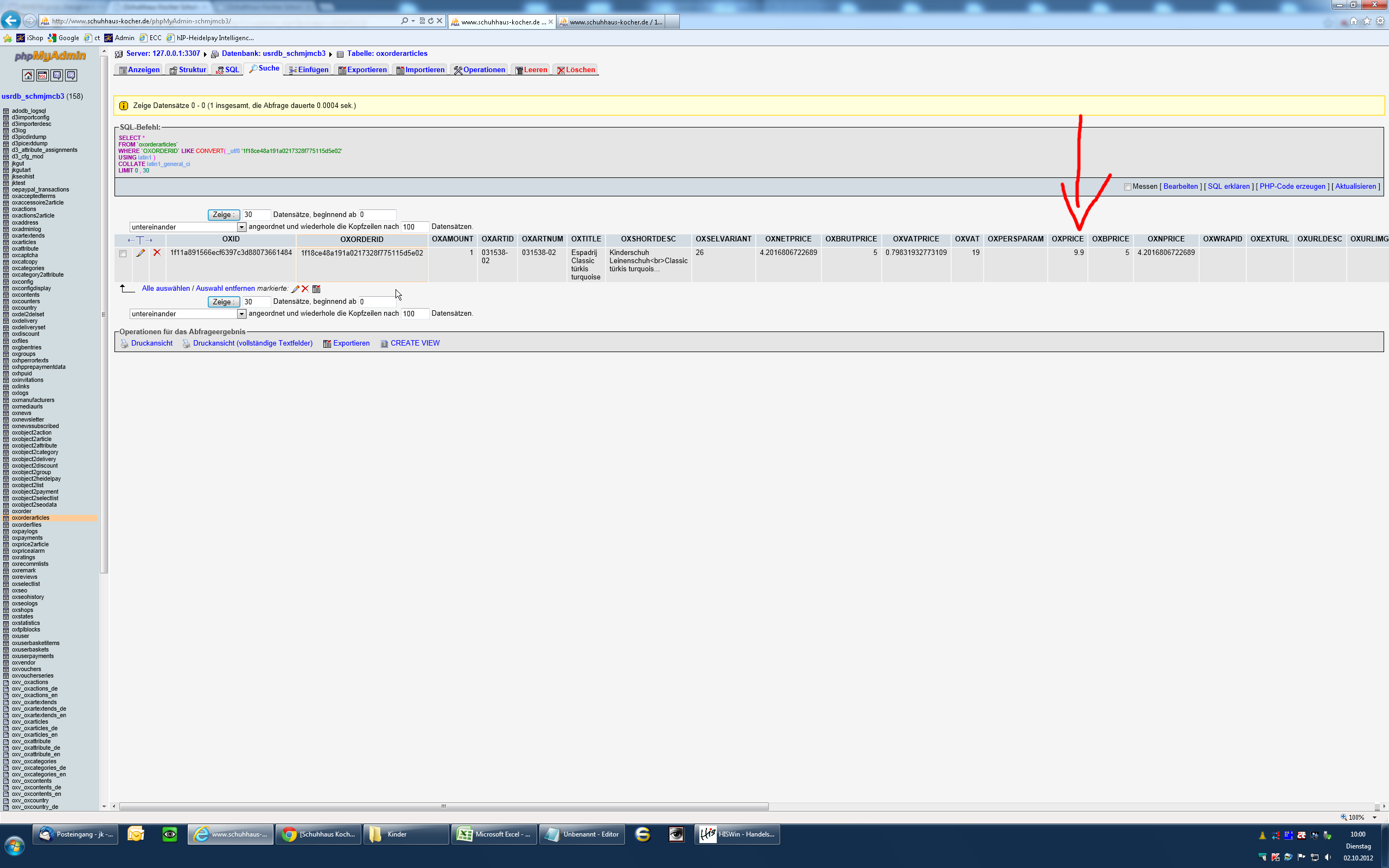The height and width of the screenshot is (868, 1389).
Task: Click the phpMyAdmin home icon
Action: 28,75
